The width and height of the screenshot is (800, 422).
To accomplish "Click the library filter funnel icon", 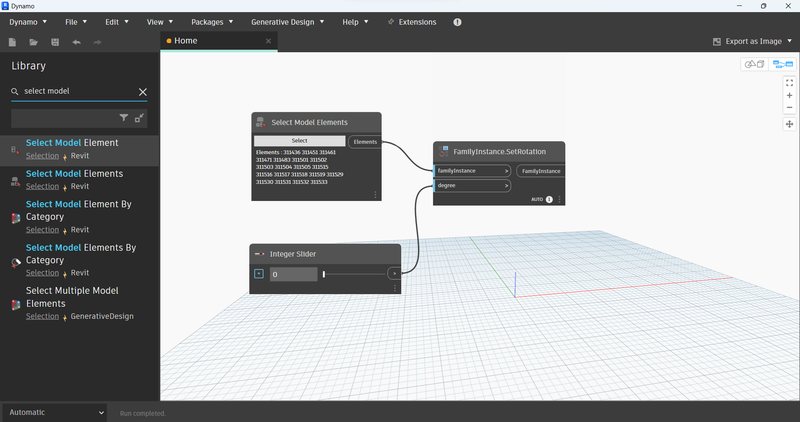I will point(123,118).
